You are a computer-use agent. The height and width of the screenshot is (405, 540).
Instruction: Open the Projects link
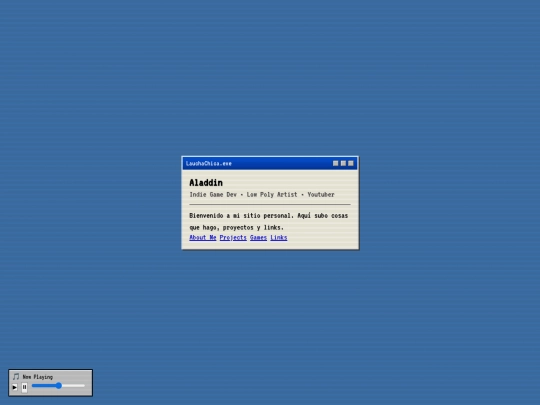coord(233,238)
